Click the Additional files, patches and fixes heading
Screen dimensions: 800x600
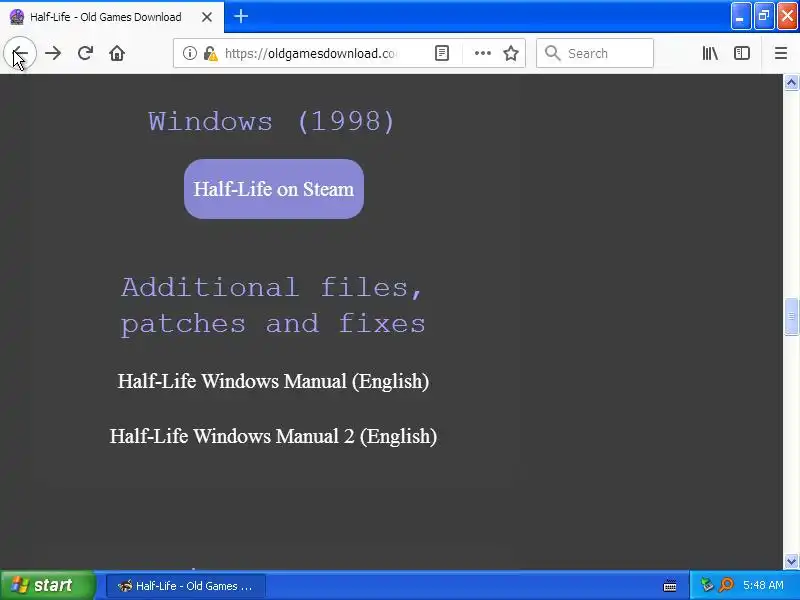273,305
